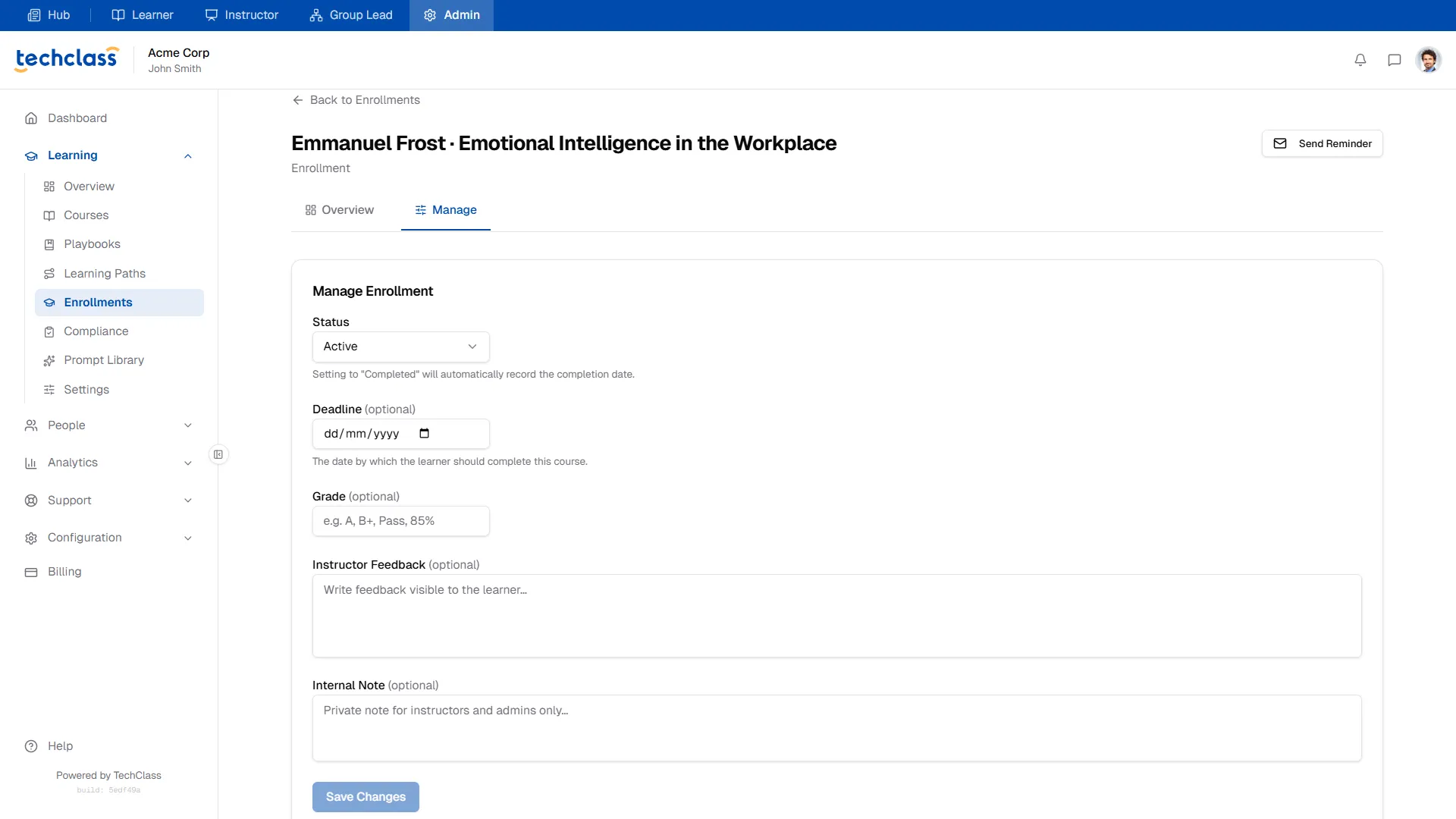The width and height of the screenshot is (1456, 819).
Task: Open the notifications bell icon
Action: [1360, 60]
